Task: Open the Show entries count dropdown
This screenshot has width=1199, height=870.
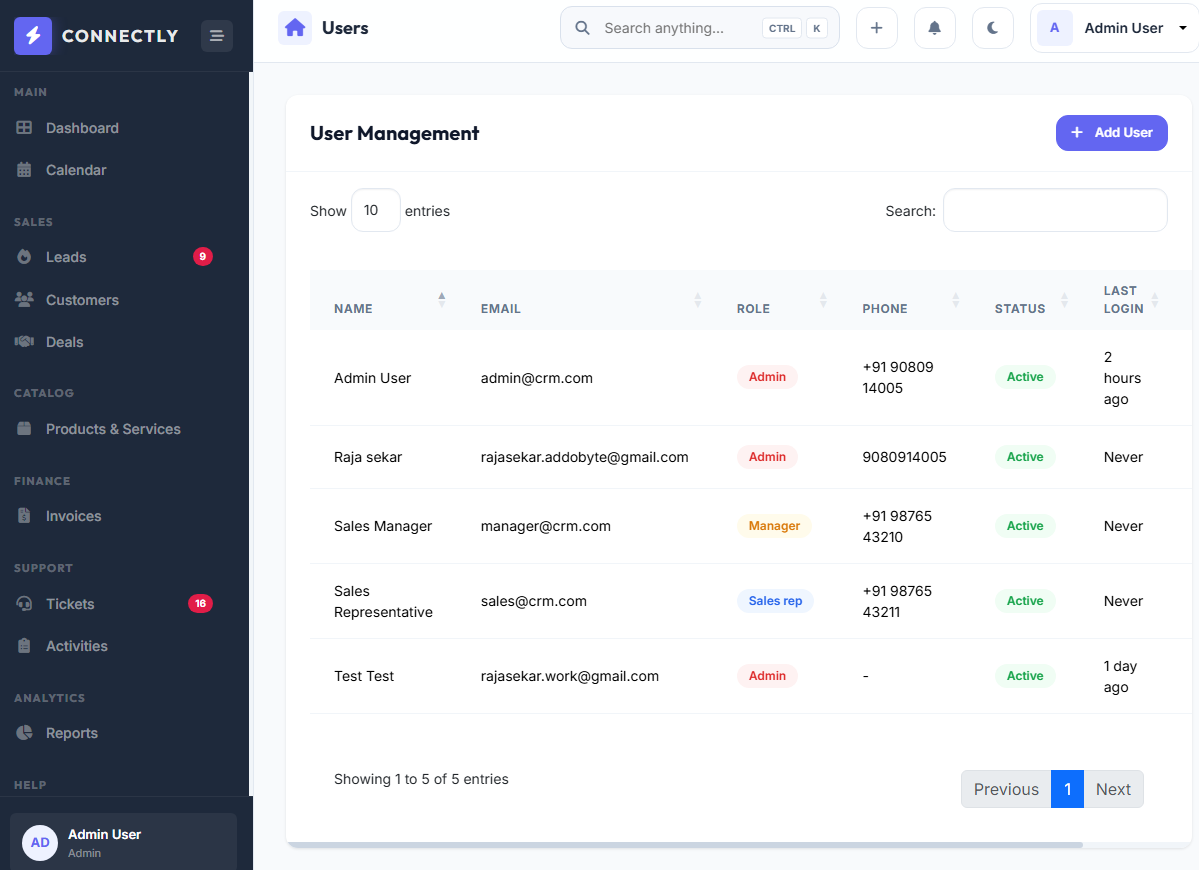Action: pos(375,210)
